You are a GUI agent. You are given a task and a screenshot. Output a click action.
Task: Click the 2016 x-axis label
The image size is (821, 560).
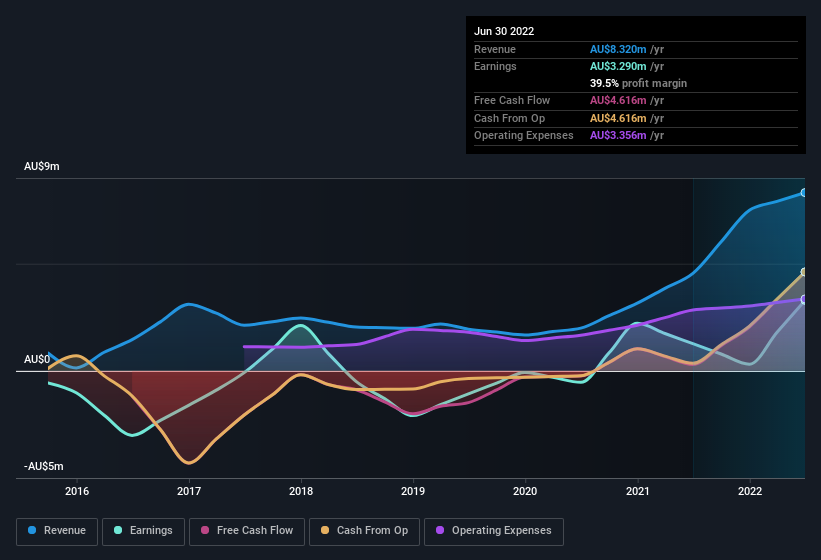click(x=77, y=491)
